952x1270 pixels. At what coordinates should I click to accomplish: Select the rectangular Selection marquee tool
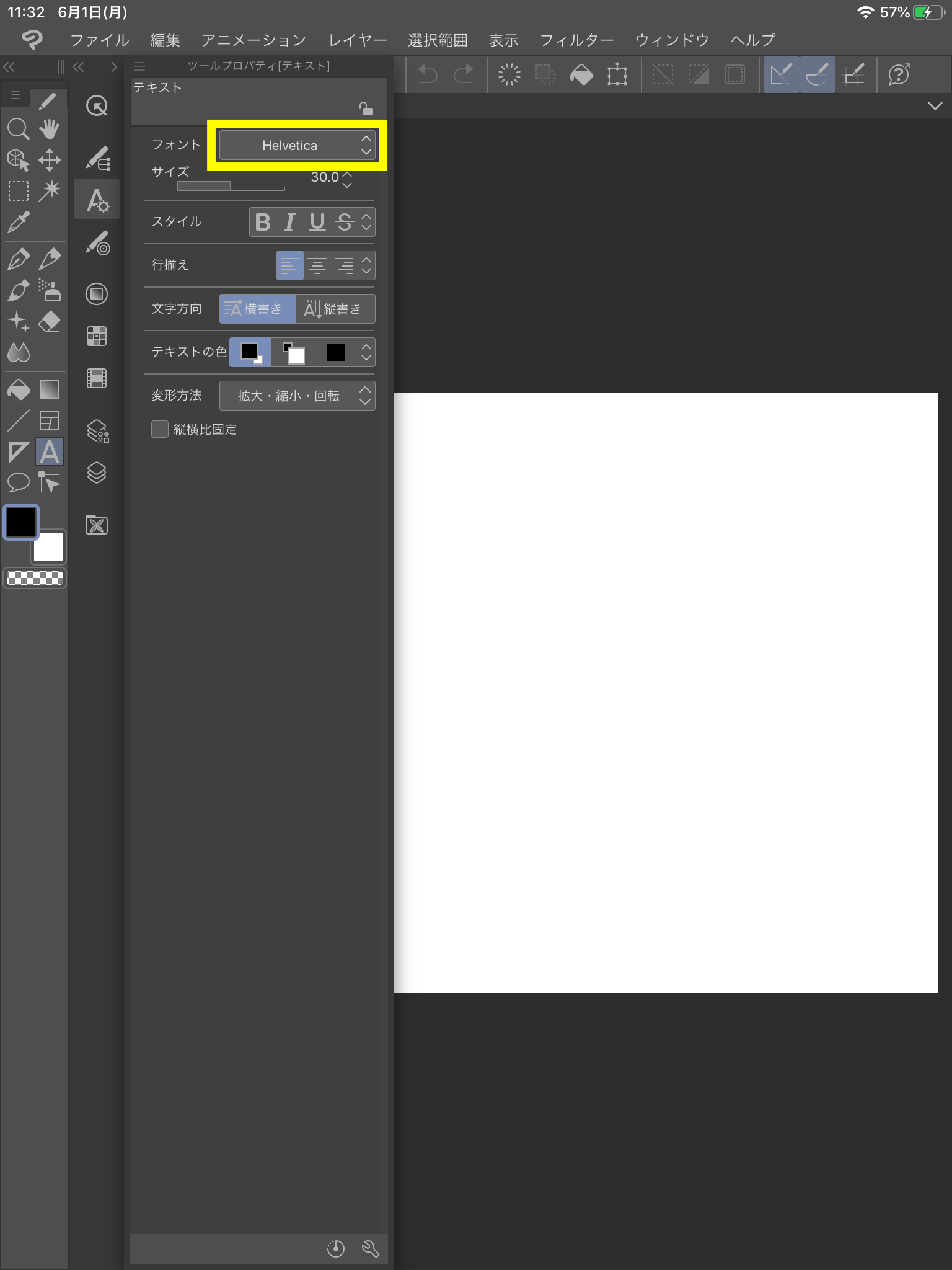click(x=18, y=191)
